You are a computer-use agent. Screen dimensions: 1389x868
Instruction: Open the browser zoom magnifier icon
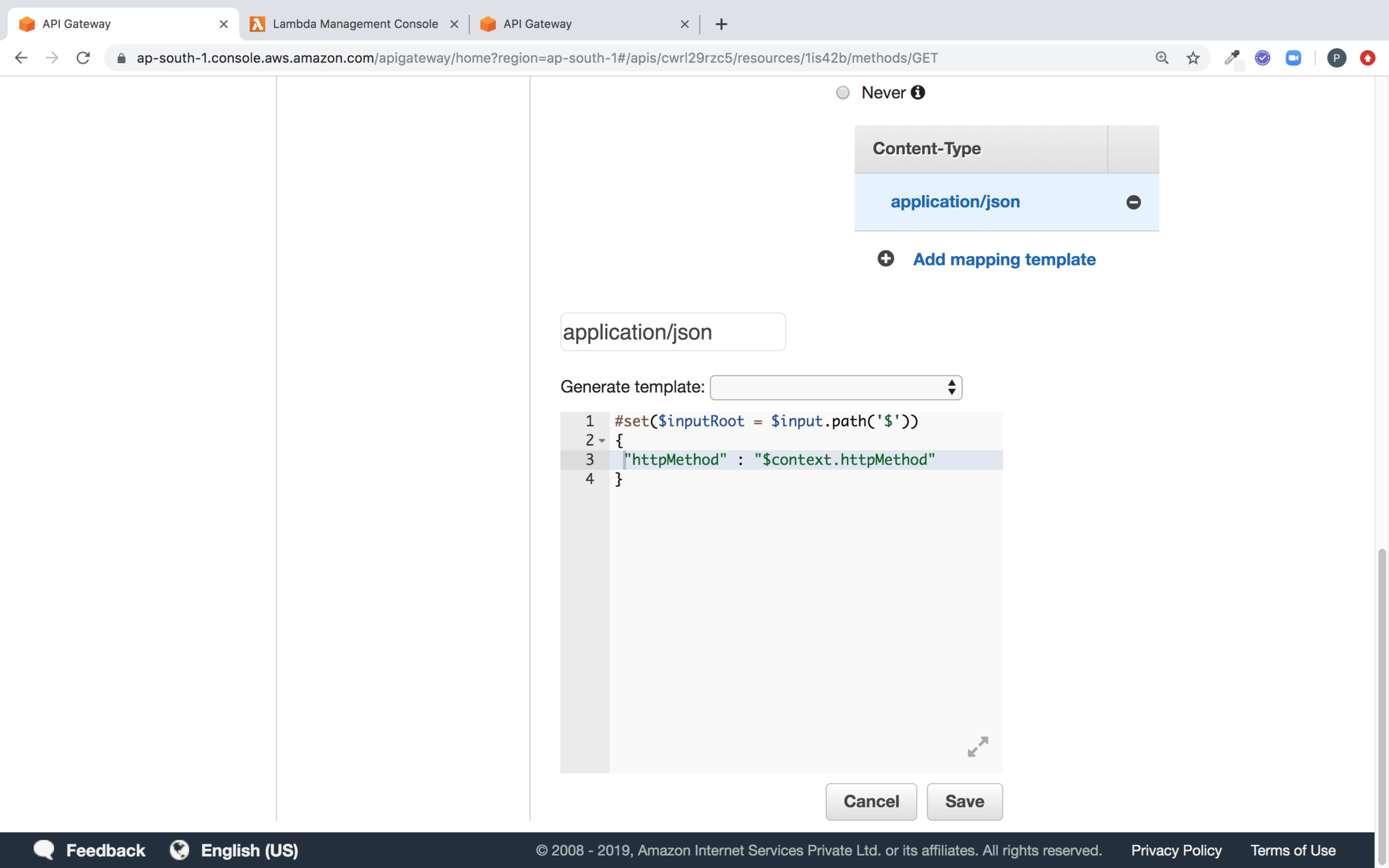(x=1161, y=58)
